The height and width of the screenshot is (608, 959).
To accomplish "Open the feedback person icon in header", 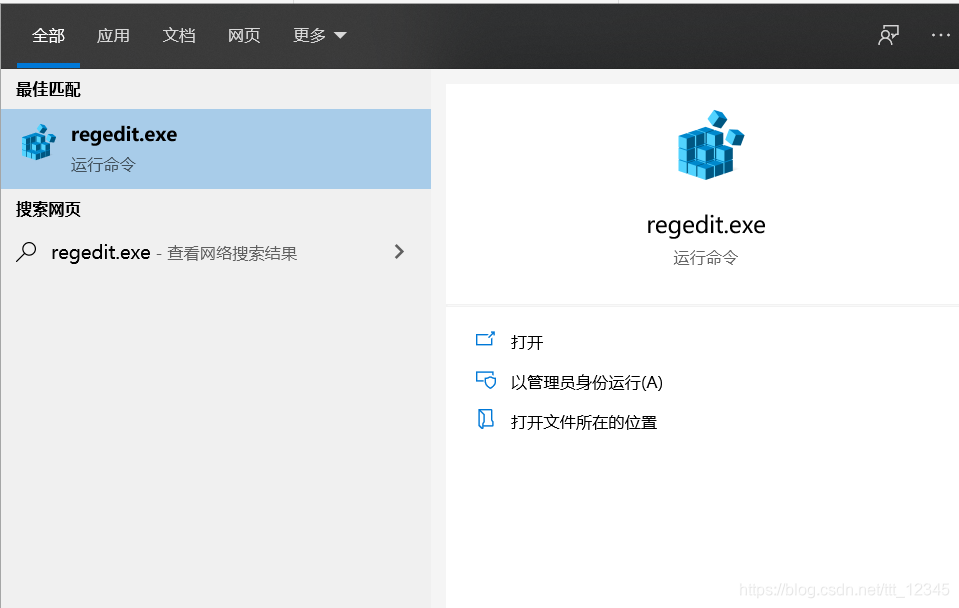I will click(888, 35).
